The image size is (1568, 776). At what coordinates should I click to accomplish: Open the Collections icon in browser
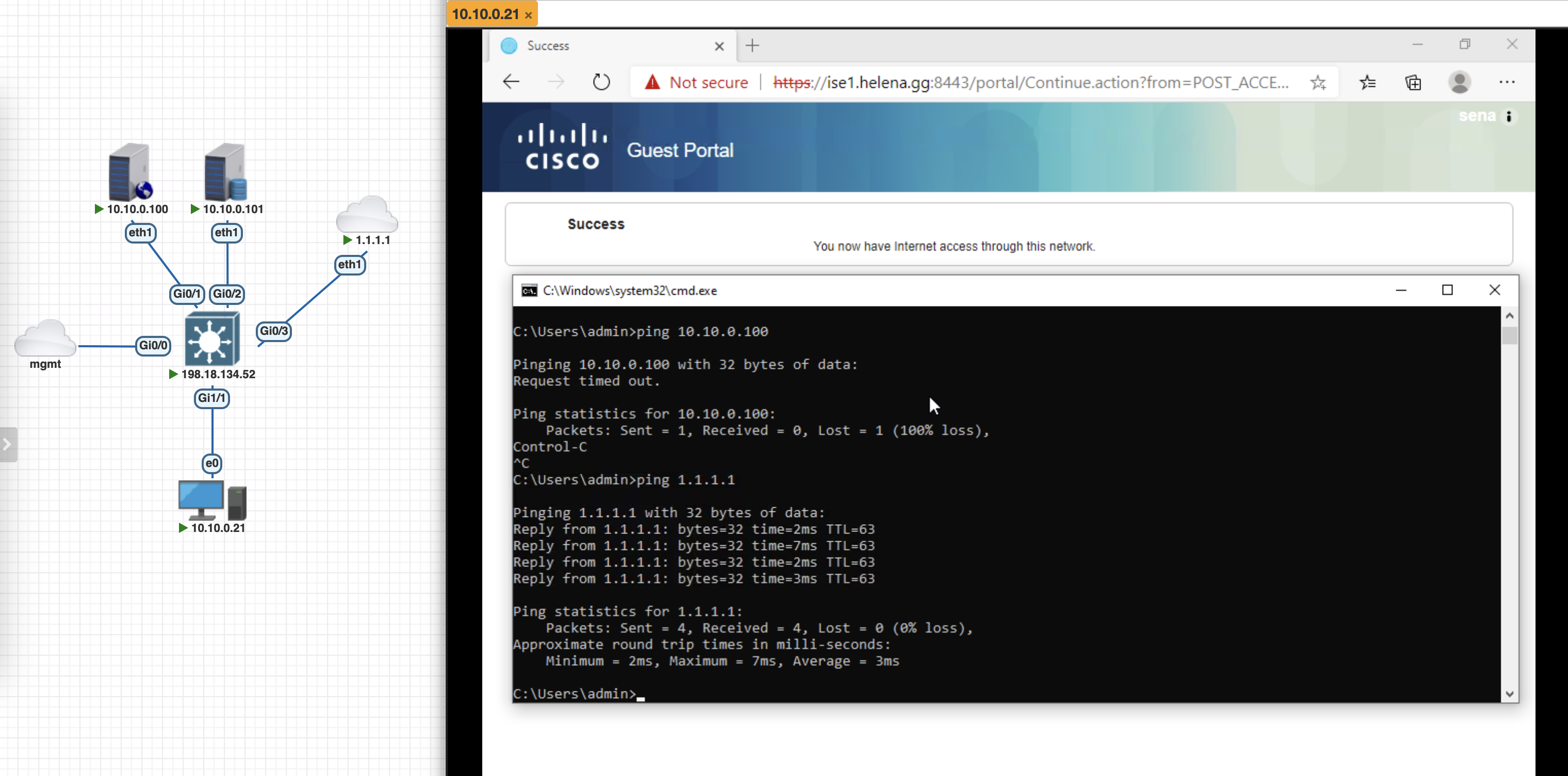click(1413, 82)
